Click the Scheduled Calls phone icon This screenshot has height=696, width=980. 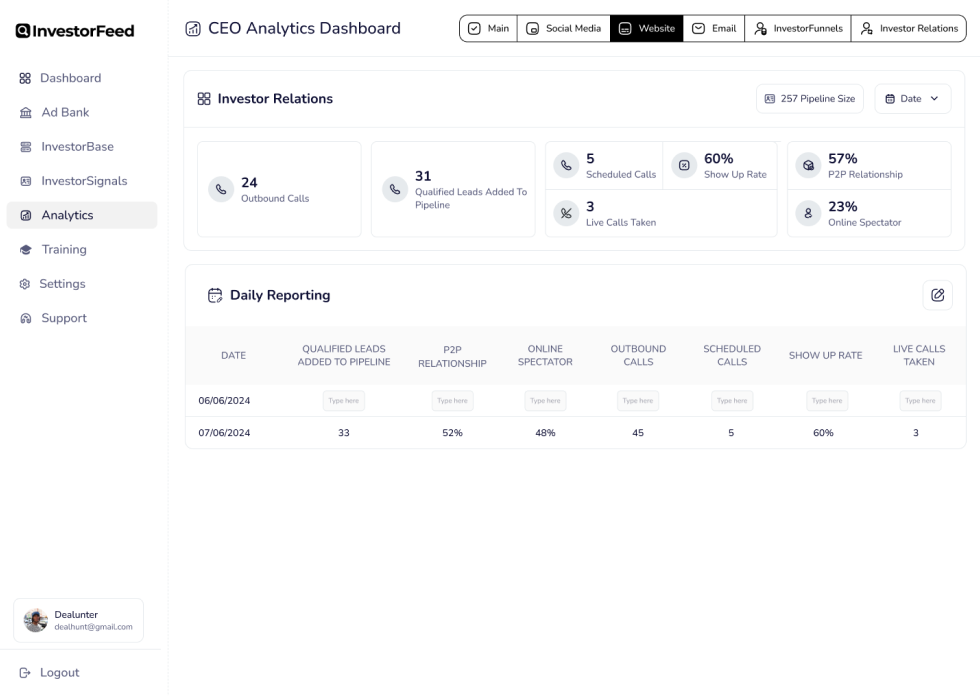point(567,165)
